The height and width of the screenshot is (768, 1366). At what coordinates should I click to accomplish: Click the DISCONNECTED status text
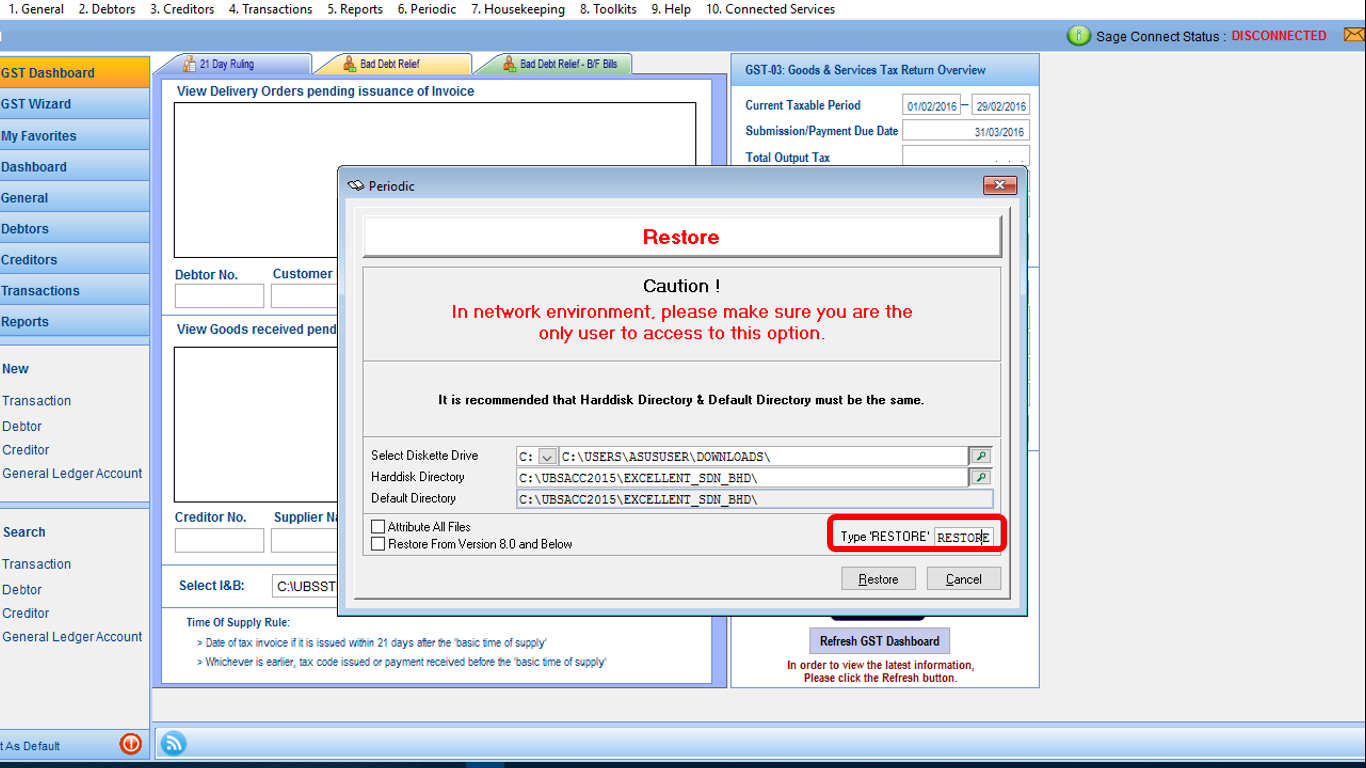tap(1279, 36)
